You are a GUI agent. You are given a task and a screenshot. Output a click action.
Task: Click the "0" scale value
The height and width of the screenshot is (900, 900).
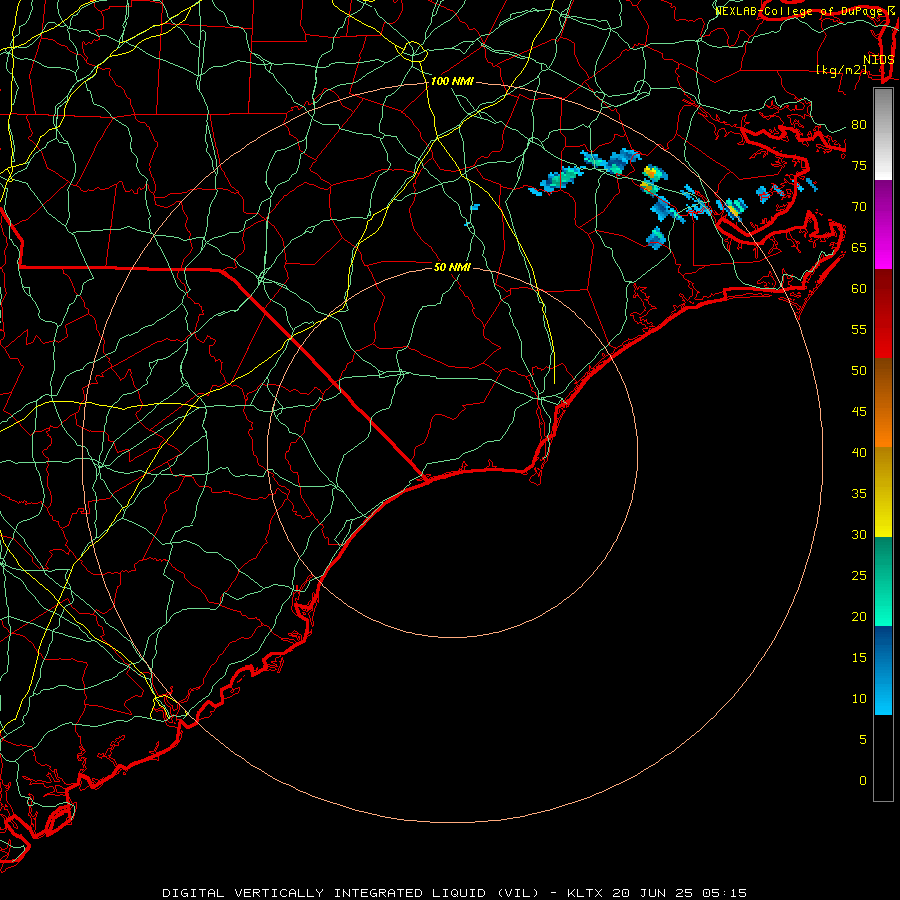(x=863, y=781)
